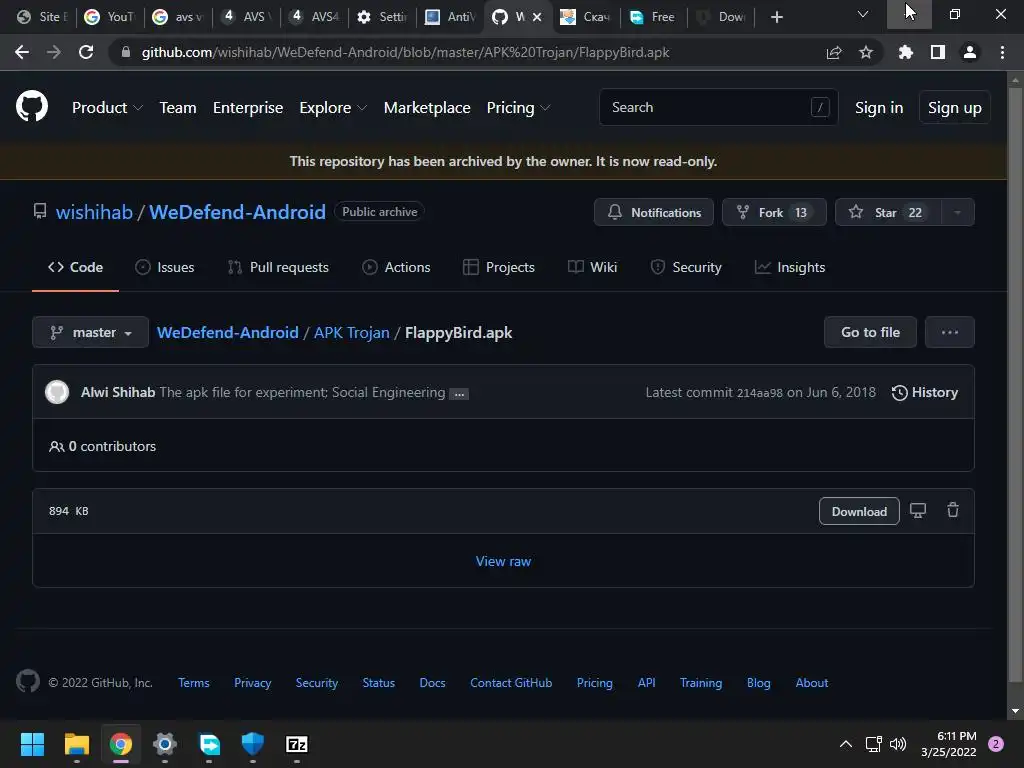1024x768 pixels.
Task: Switch to the Settings browser tab
Action: [383, 17]
